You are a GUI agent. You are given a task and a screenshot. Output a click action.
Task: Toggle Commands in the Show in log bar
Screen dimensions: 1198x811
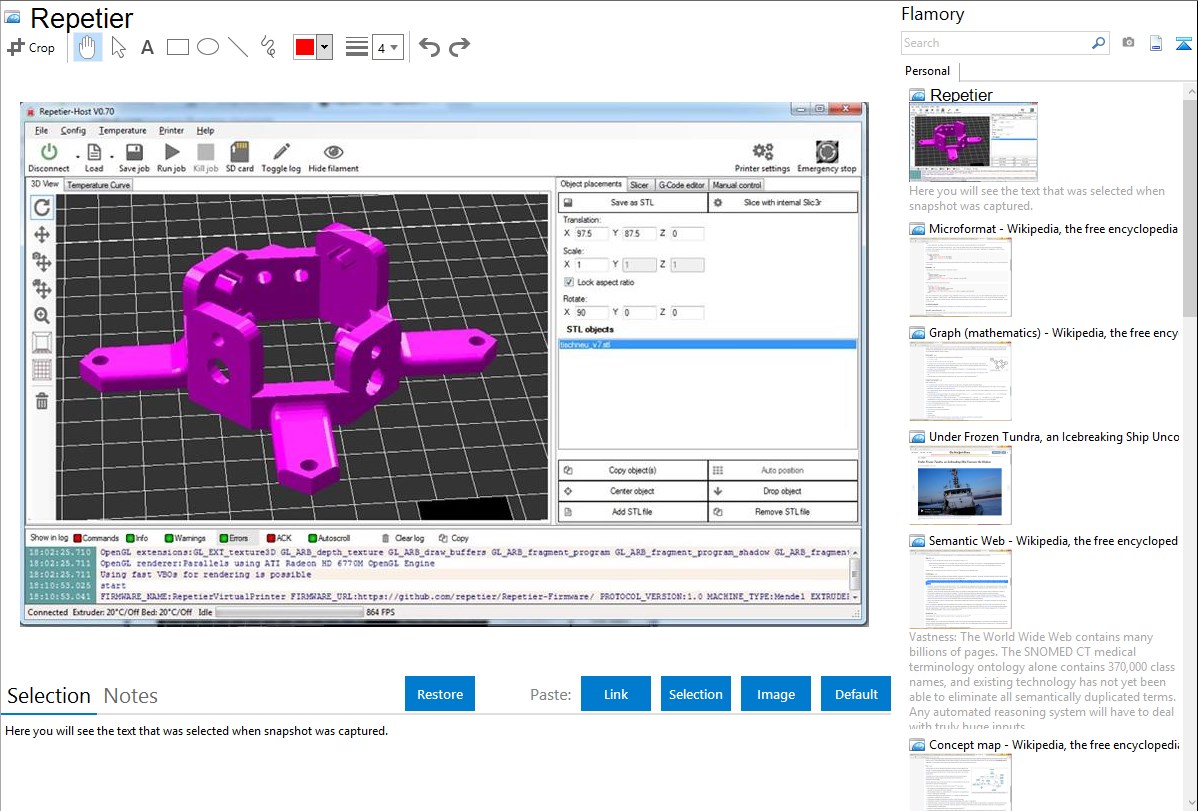pos(96,538)
